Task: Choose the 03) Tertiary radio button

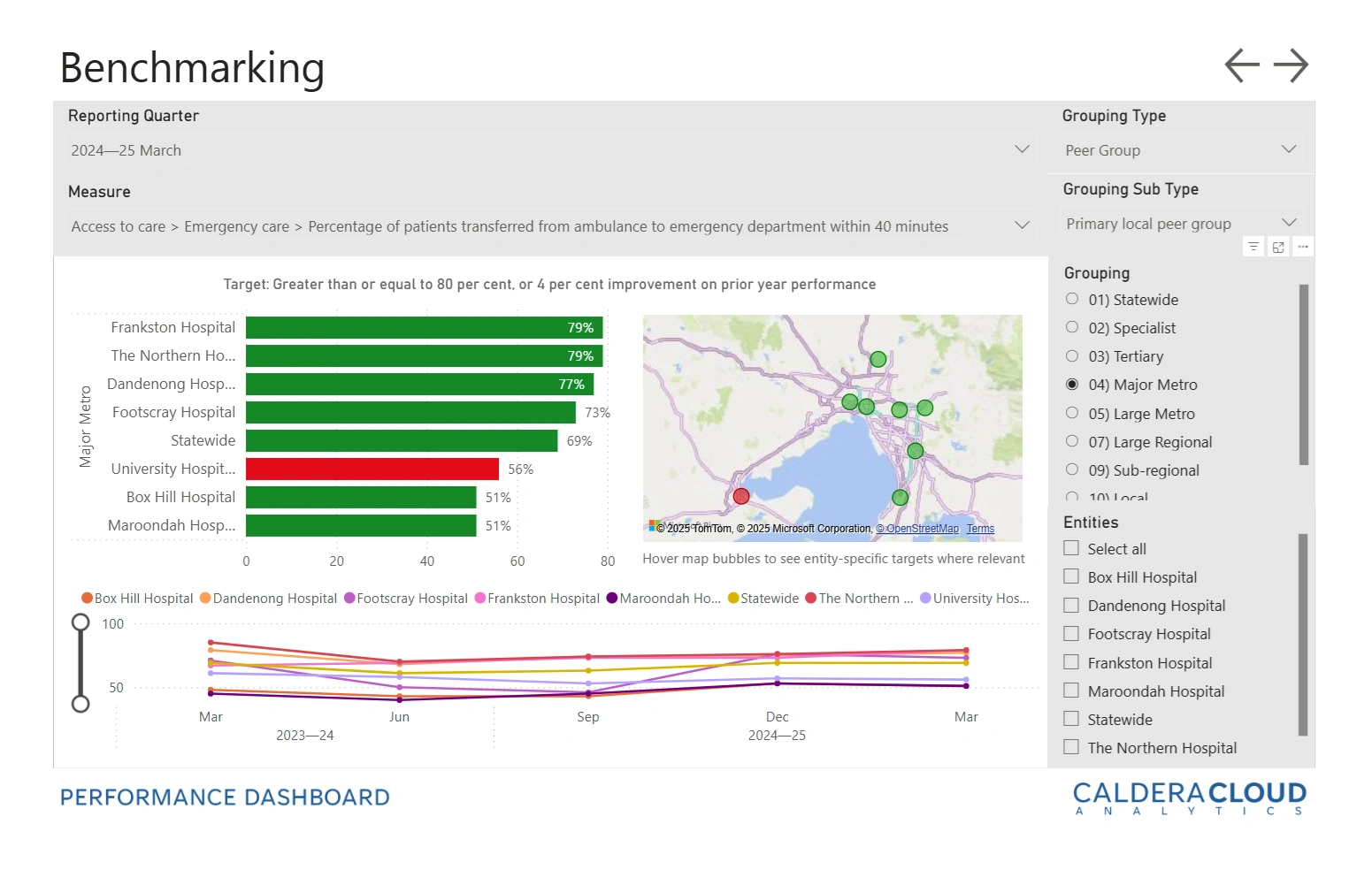Action: (1072, 355)
